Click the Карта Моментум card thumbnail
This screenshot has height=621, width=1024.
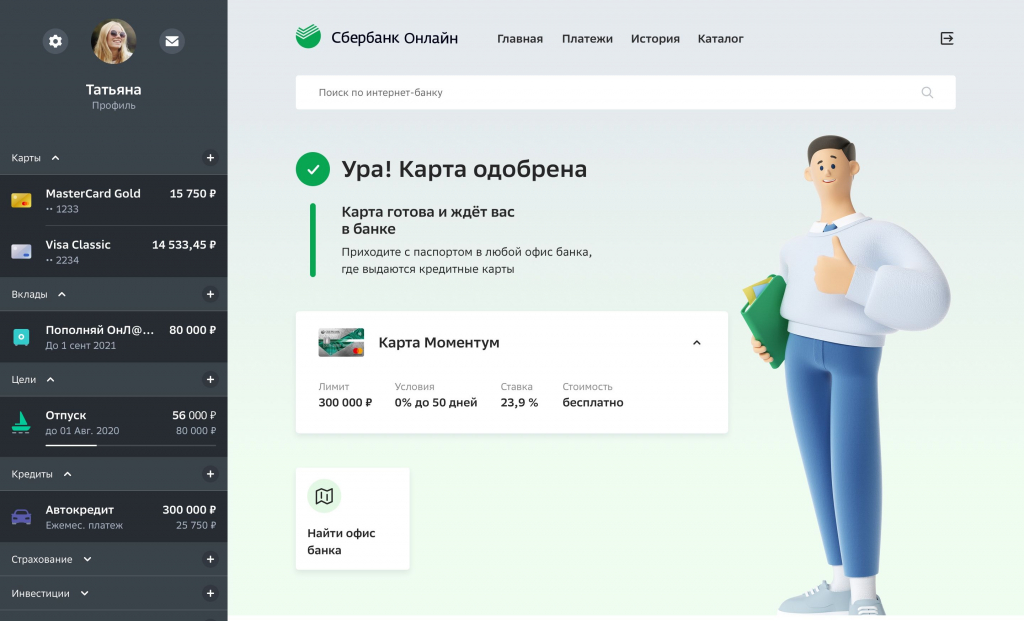[x=341, y=342]
